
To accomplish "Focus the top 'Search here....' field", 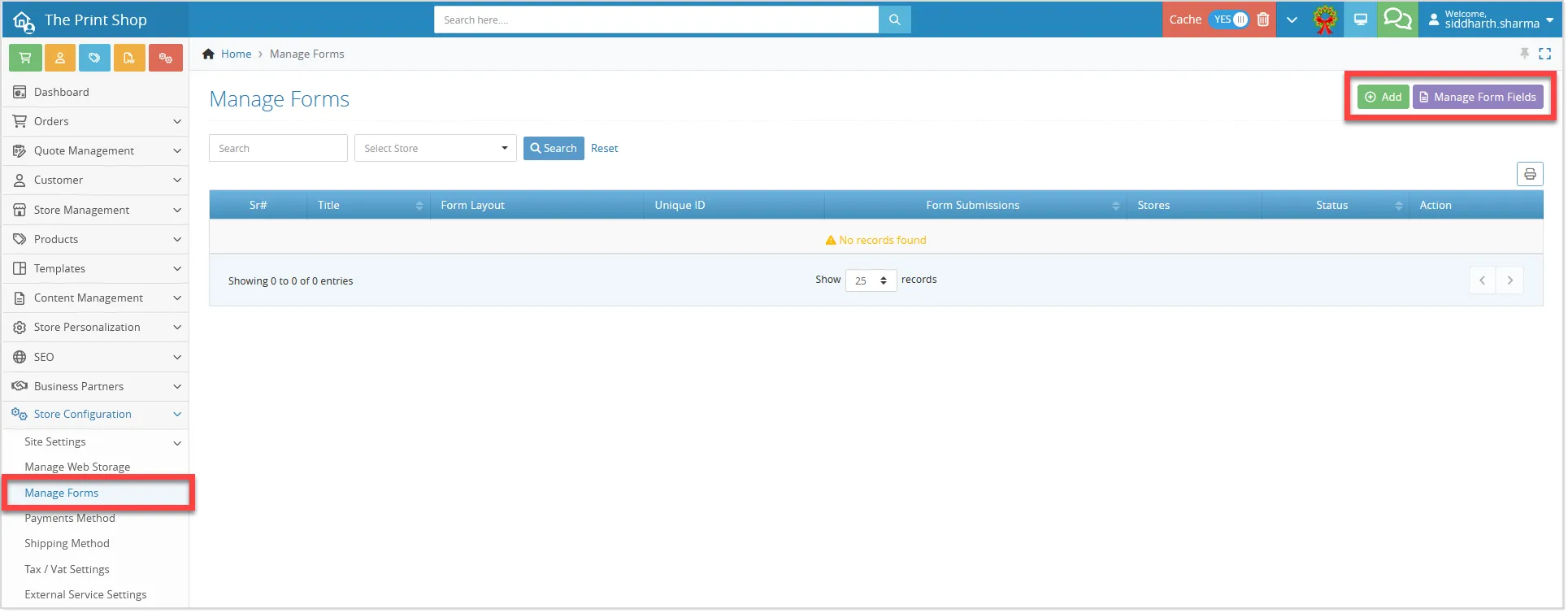I will (656, 20).
